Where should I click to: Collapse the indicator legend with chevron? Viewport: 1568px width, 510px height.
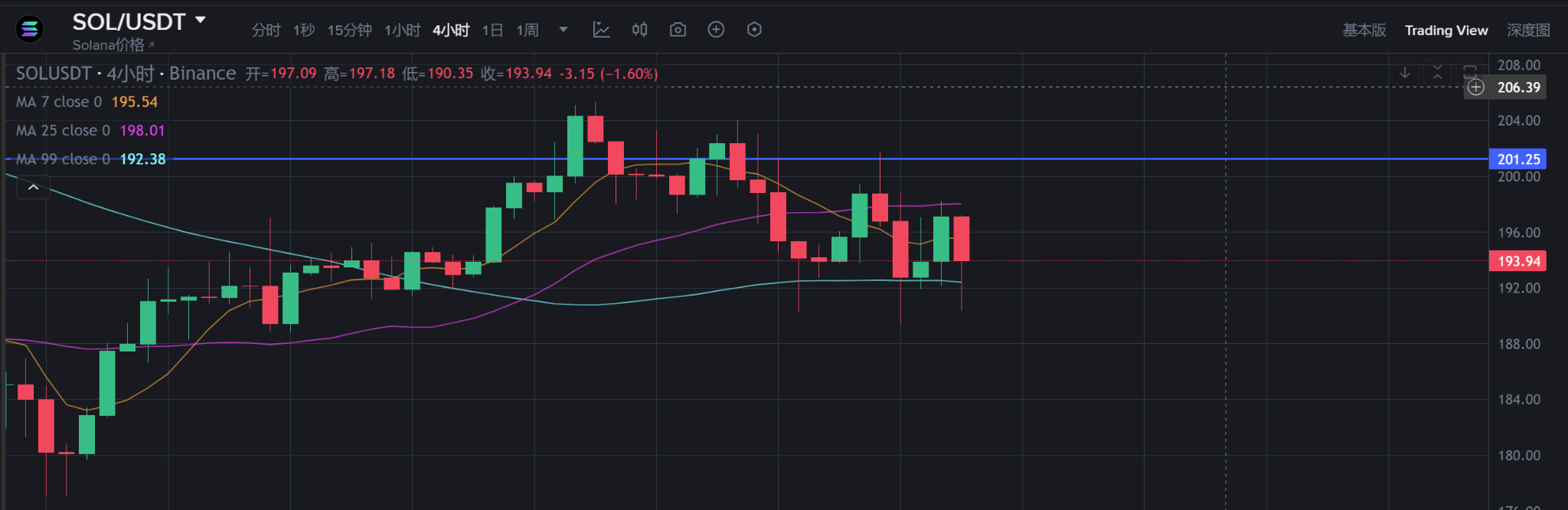34,187
